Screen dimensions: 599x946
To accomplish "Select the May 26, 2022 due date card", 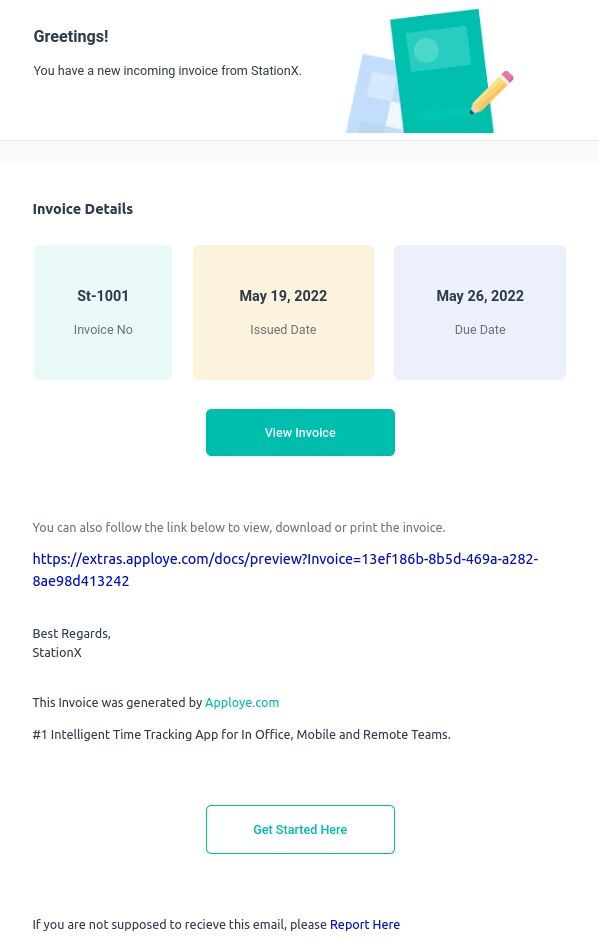I will (480, 312).
